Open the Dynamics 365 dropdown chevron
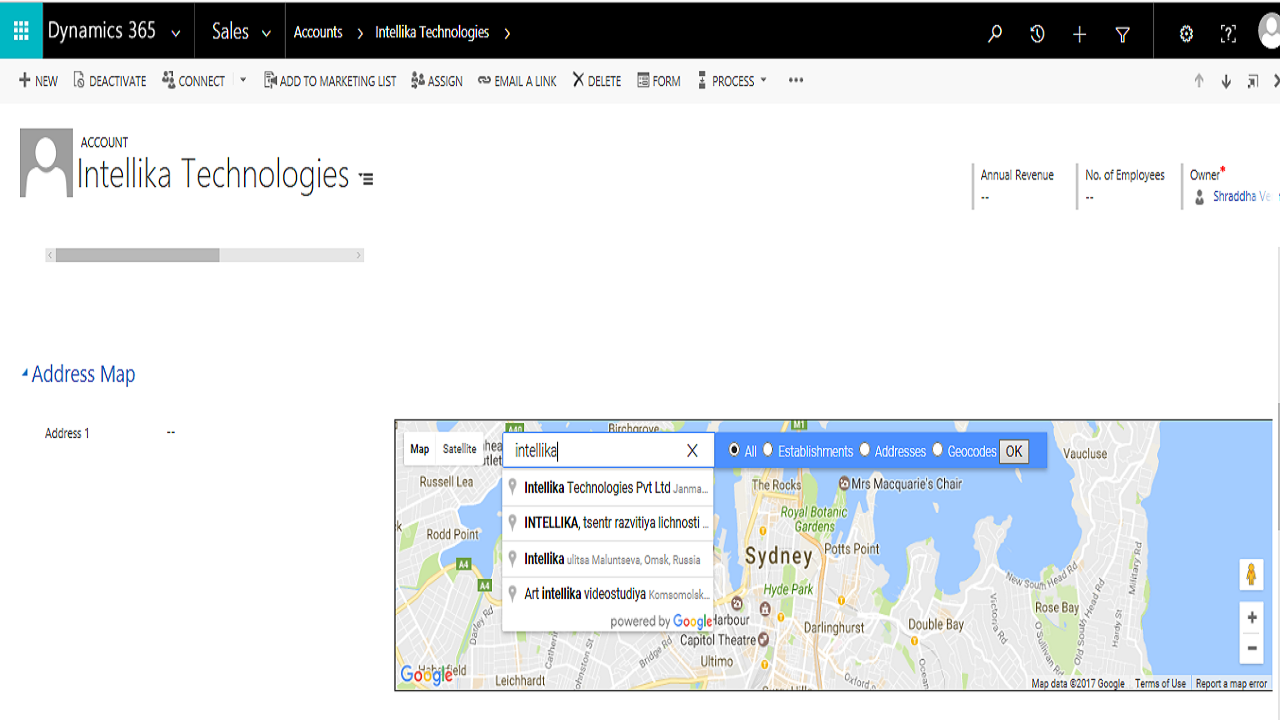Screen dimensions: 1280x720 point(176,33)
